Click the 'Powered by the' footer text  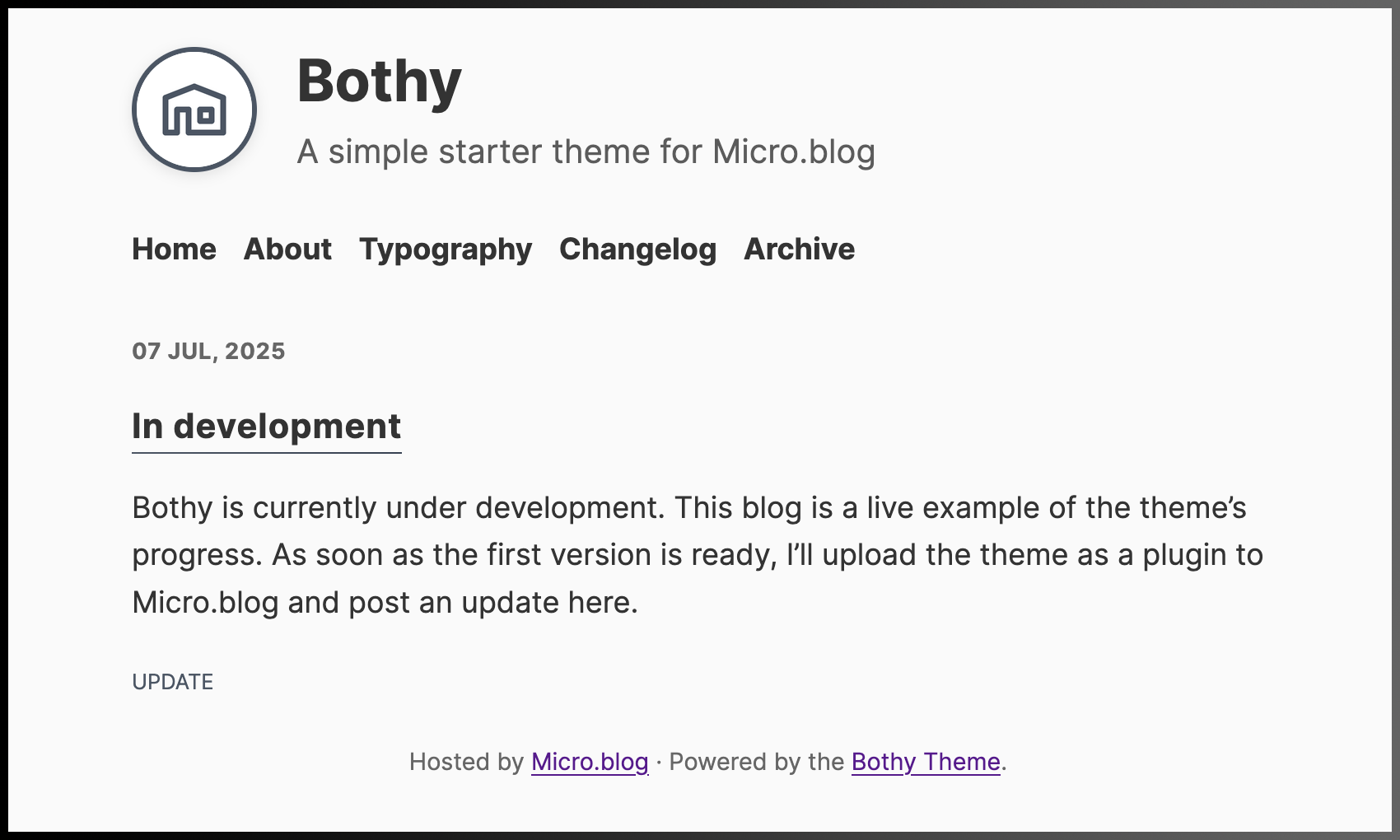[x=756, y=762]
